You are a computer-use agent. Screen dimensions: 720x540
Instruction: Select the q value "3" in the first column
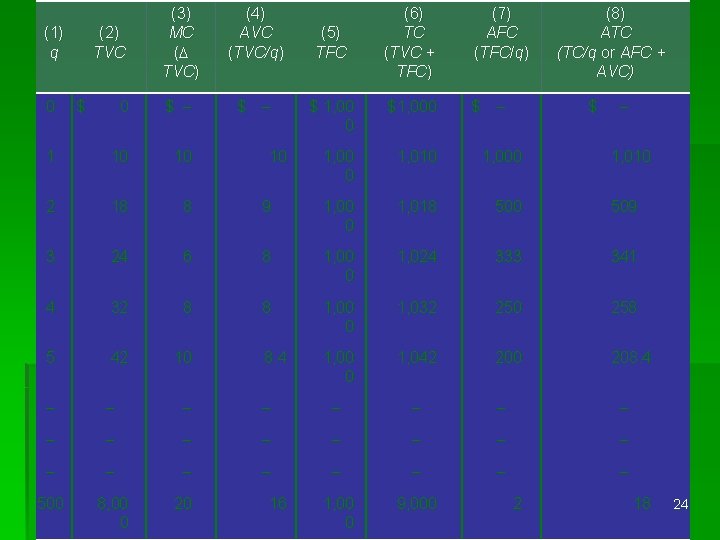pos(51,257)
